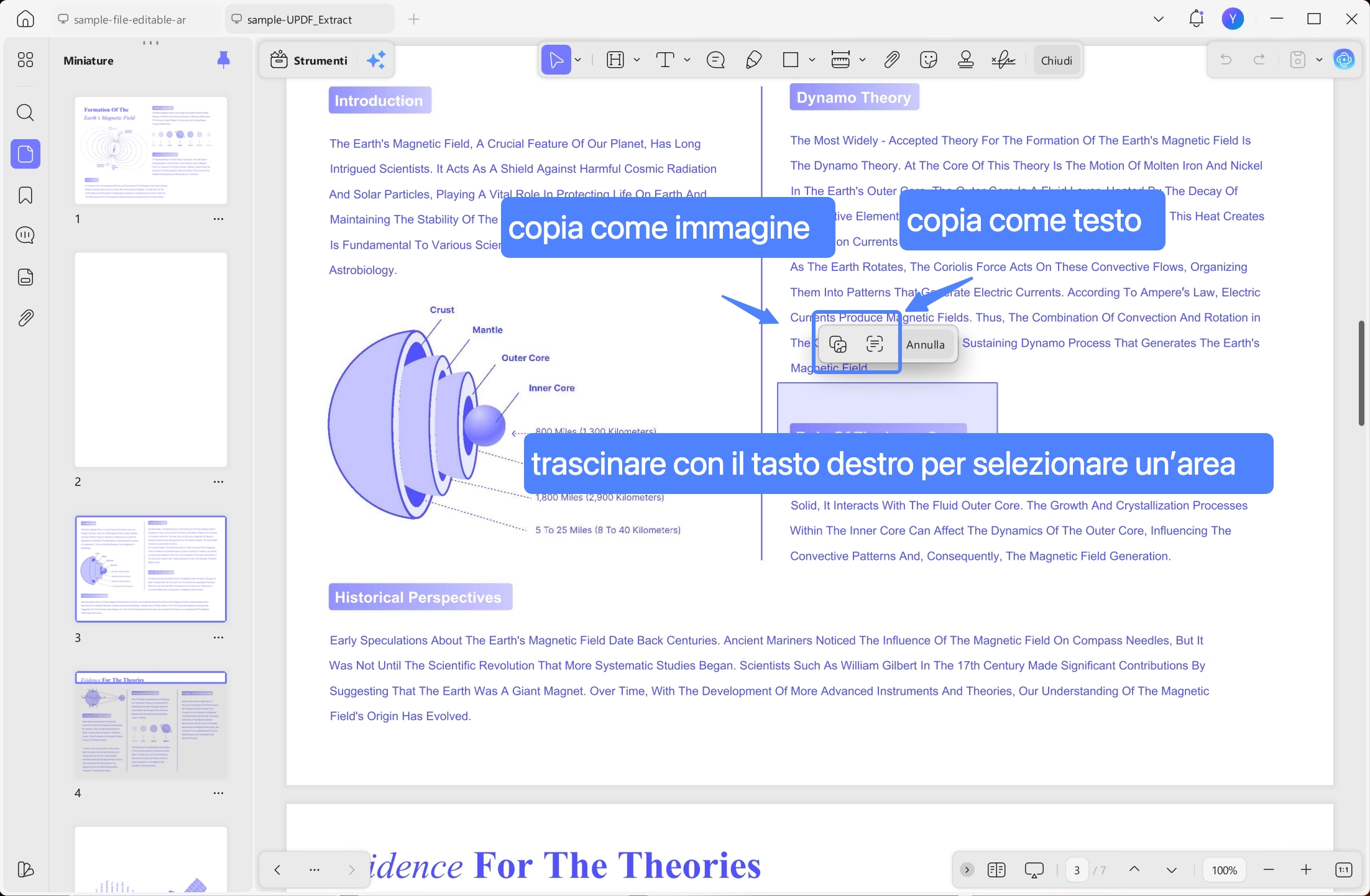Expand the save options dropdown arrow

(x=1319, y=60)
